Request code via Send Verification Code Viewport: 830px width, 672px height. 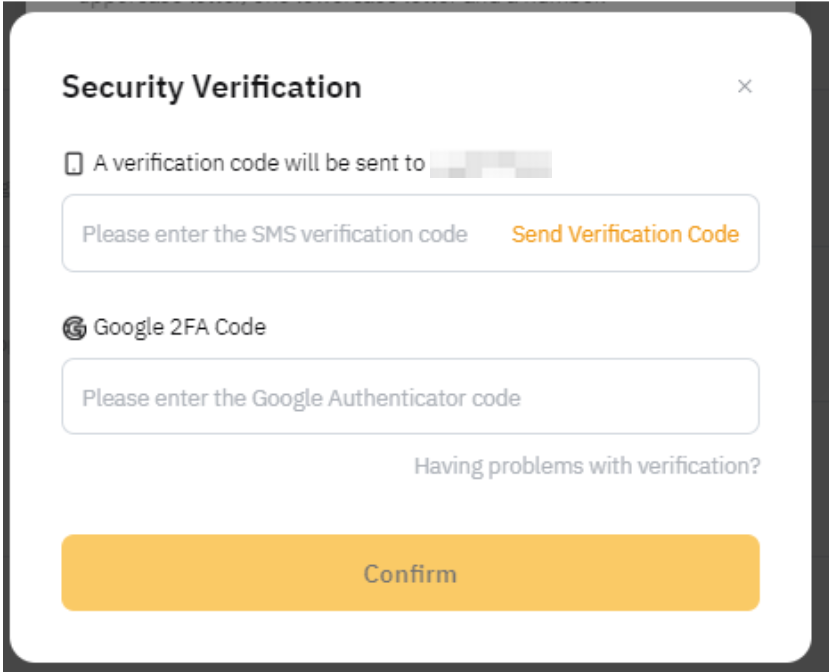coord(625,234)
